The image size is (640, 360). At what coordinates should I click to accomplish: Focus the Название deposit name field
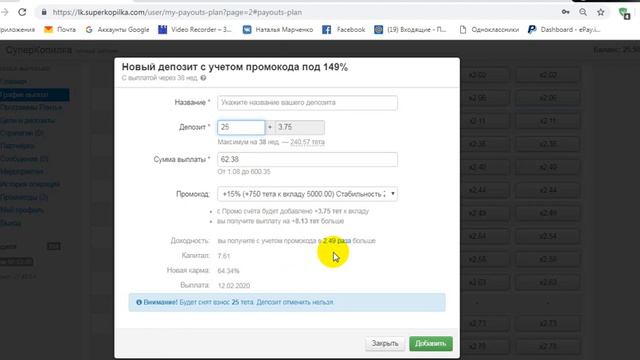(x=307, y=102)
